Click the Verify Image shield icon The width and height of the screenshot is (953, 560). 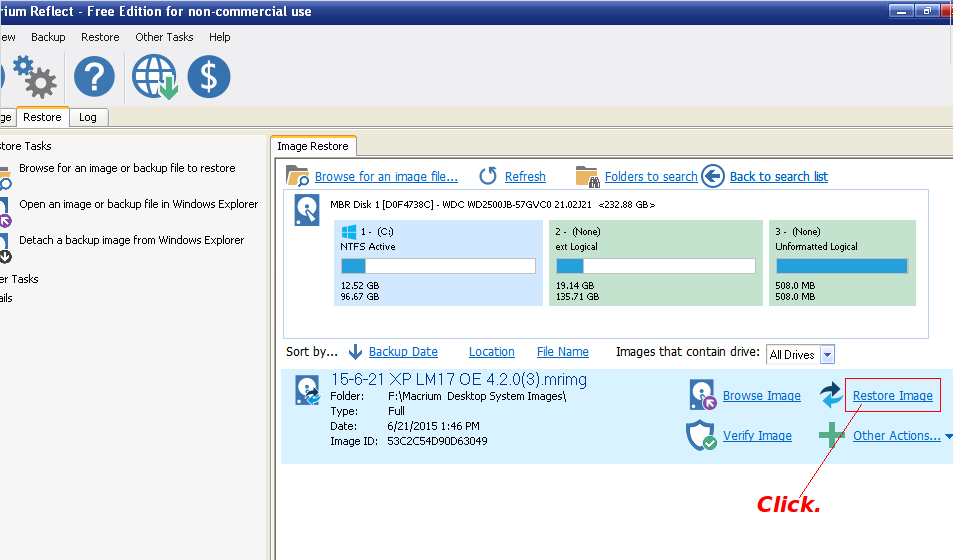(701, 436)
